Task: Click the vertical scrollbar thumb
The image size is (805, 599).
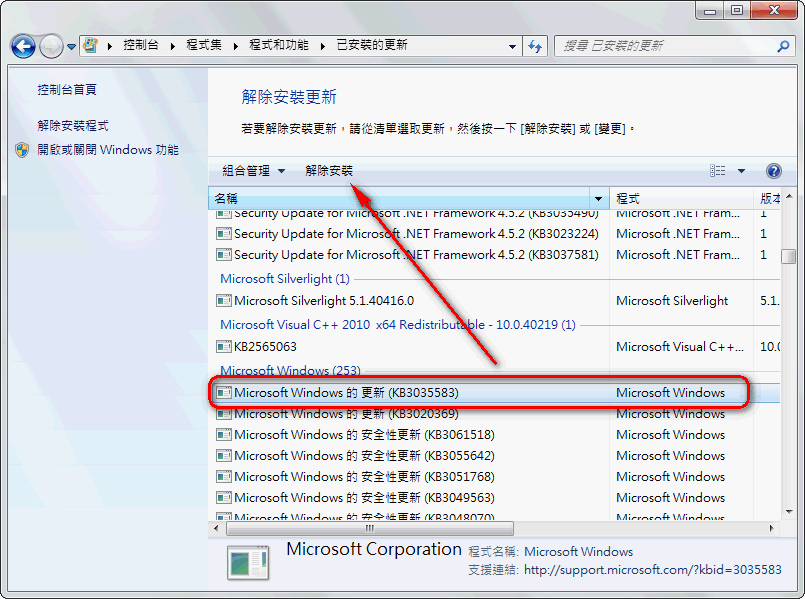Action: [x=789, y=256]
